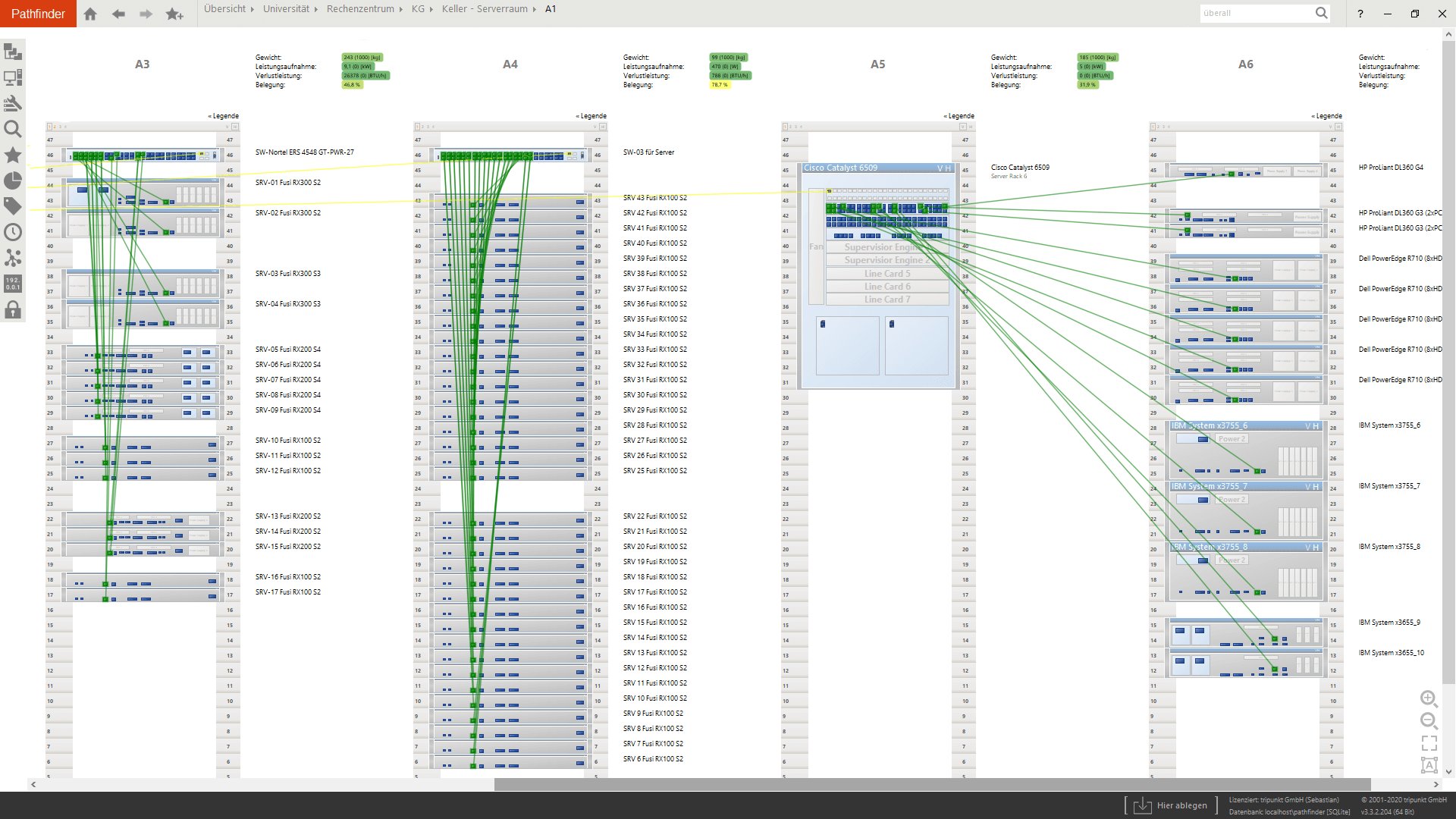This screenshot has height=819, width=1456.
Task: Select the pie chart statistics icon
Action: click(x=12, y=182)
